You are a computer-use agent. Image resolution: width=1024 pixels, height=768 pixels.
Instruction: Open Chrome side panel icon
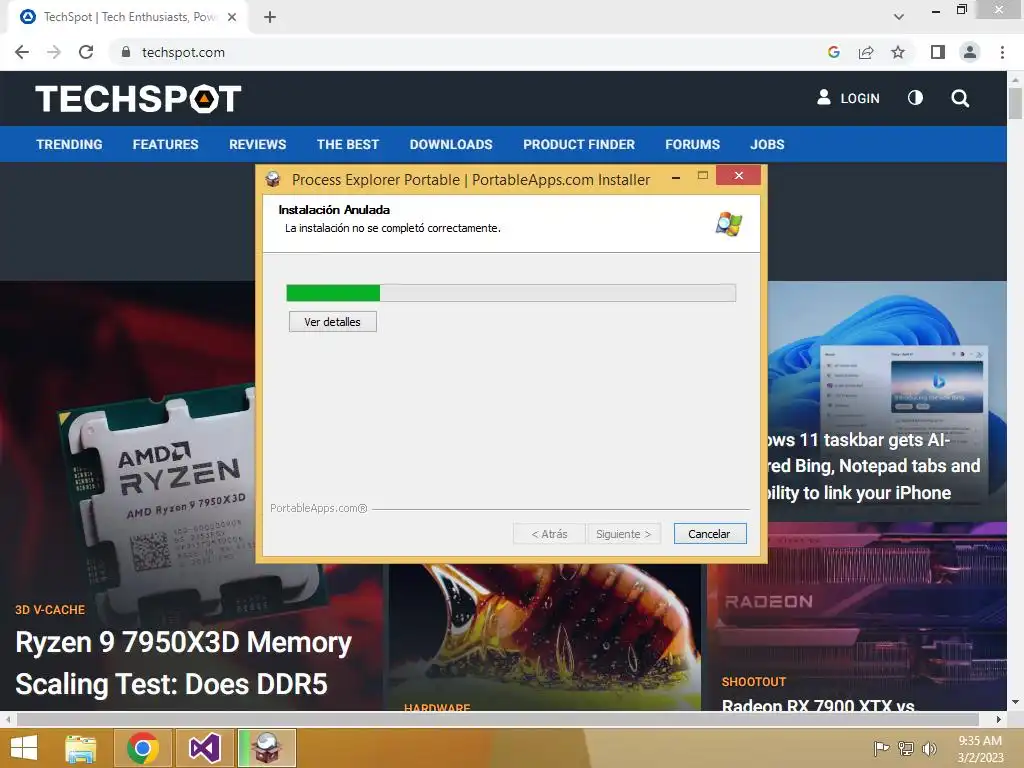938,52
